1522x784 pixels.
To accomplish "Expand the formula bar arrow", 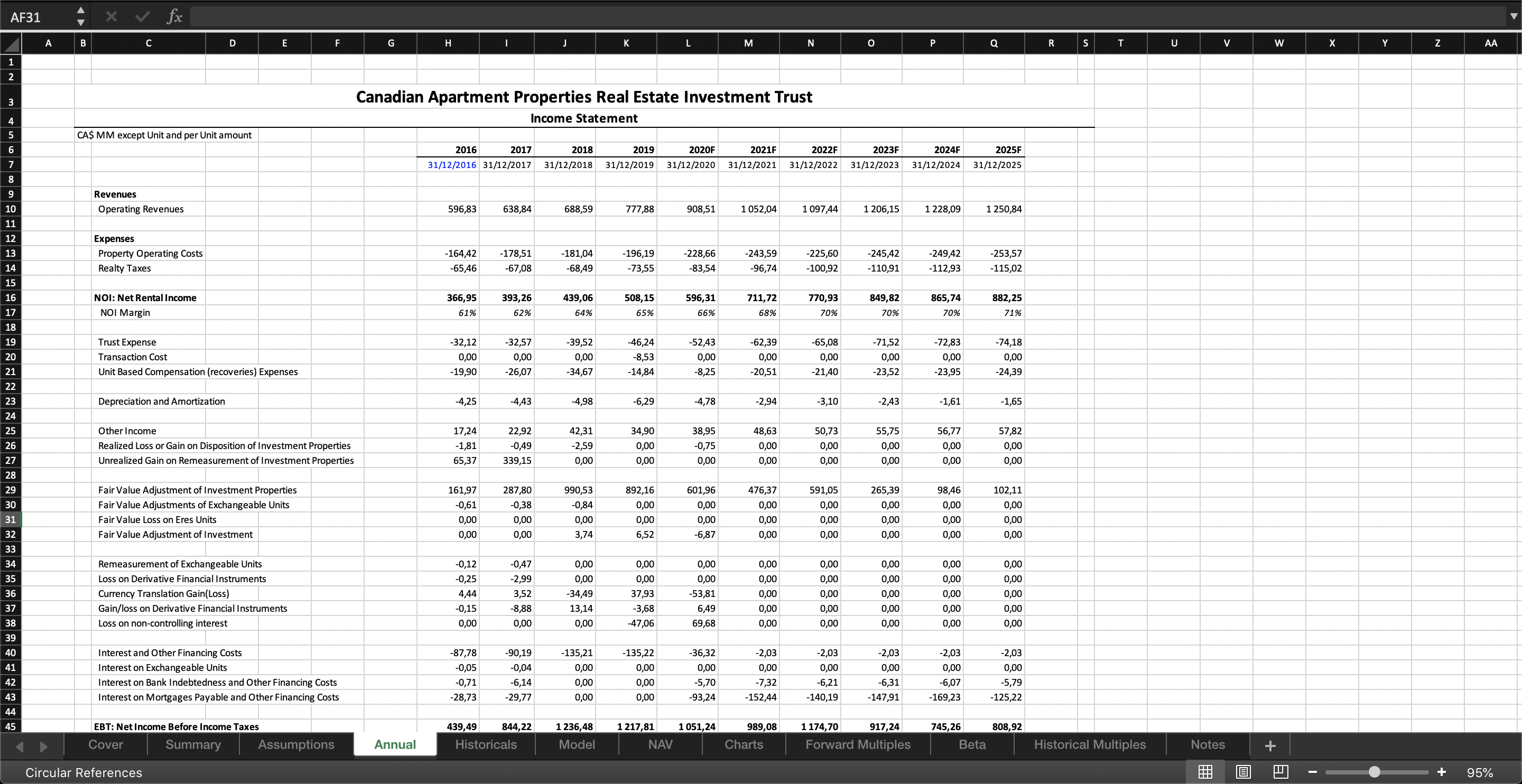I will (1513, 16).
